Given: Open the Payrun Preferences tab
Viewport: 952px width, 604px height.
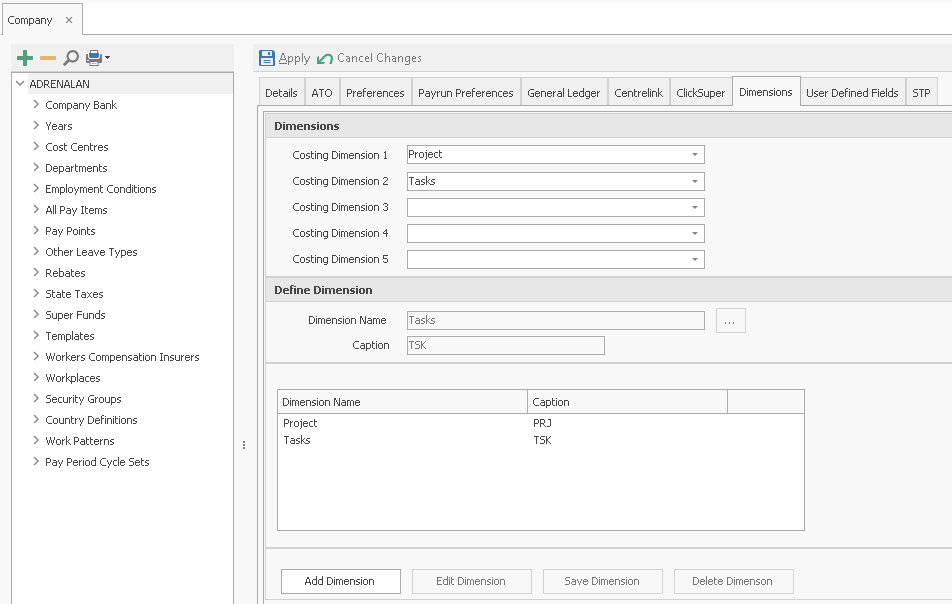Looking at the screenshot, I should click(466, 93).
